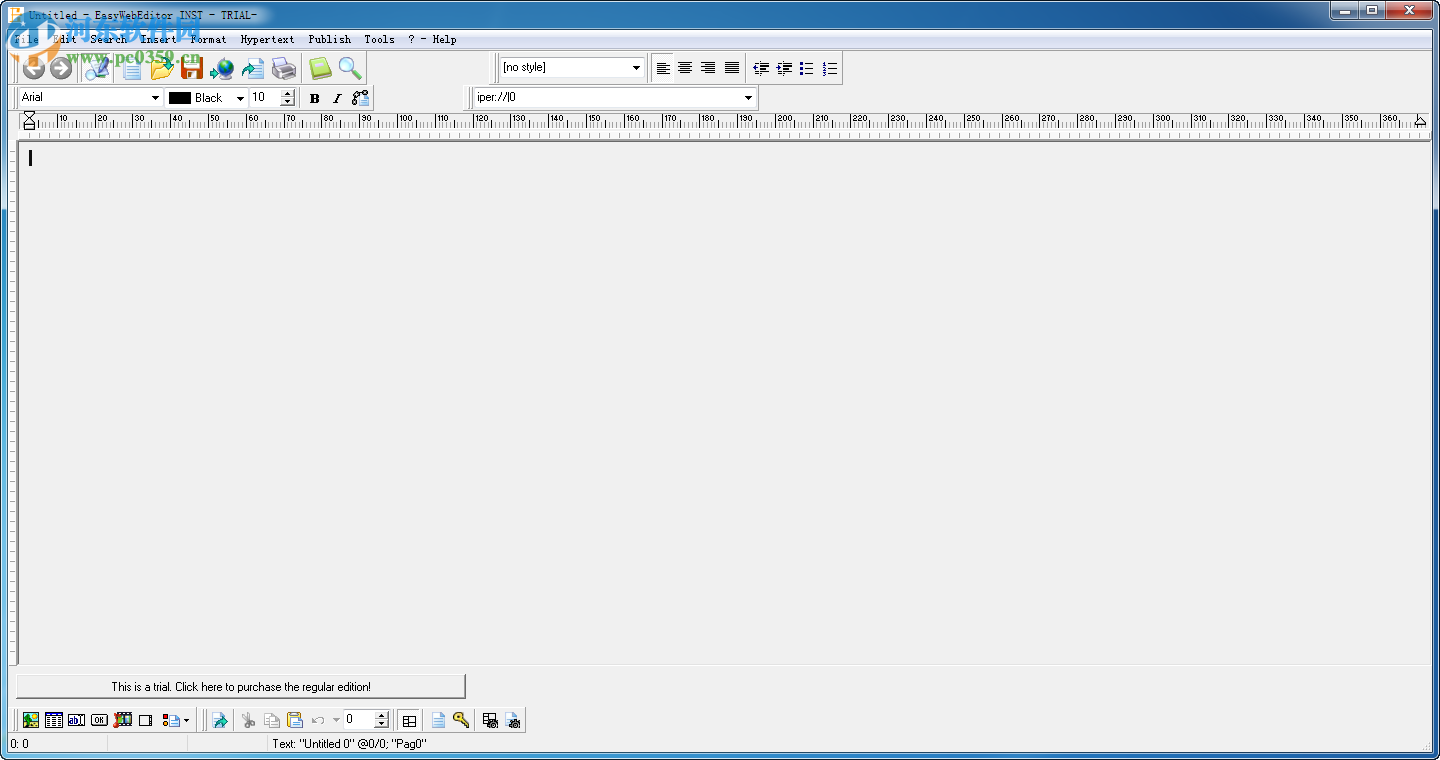Save the document with the floppy disk icon
This screenshot has height=760, width=1440.
pos(192,68)
